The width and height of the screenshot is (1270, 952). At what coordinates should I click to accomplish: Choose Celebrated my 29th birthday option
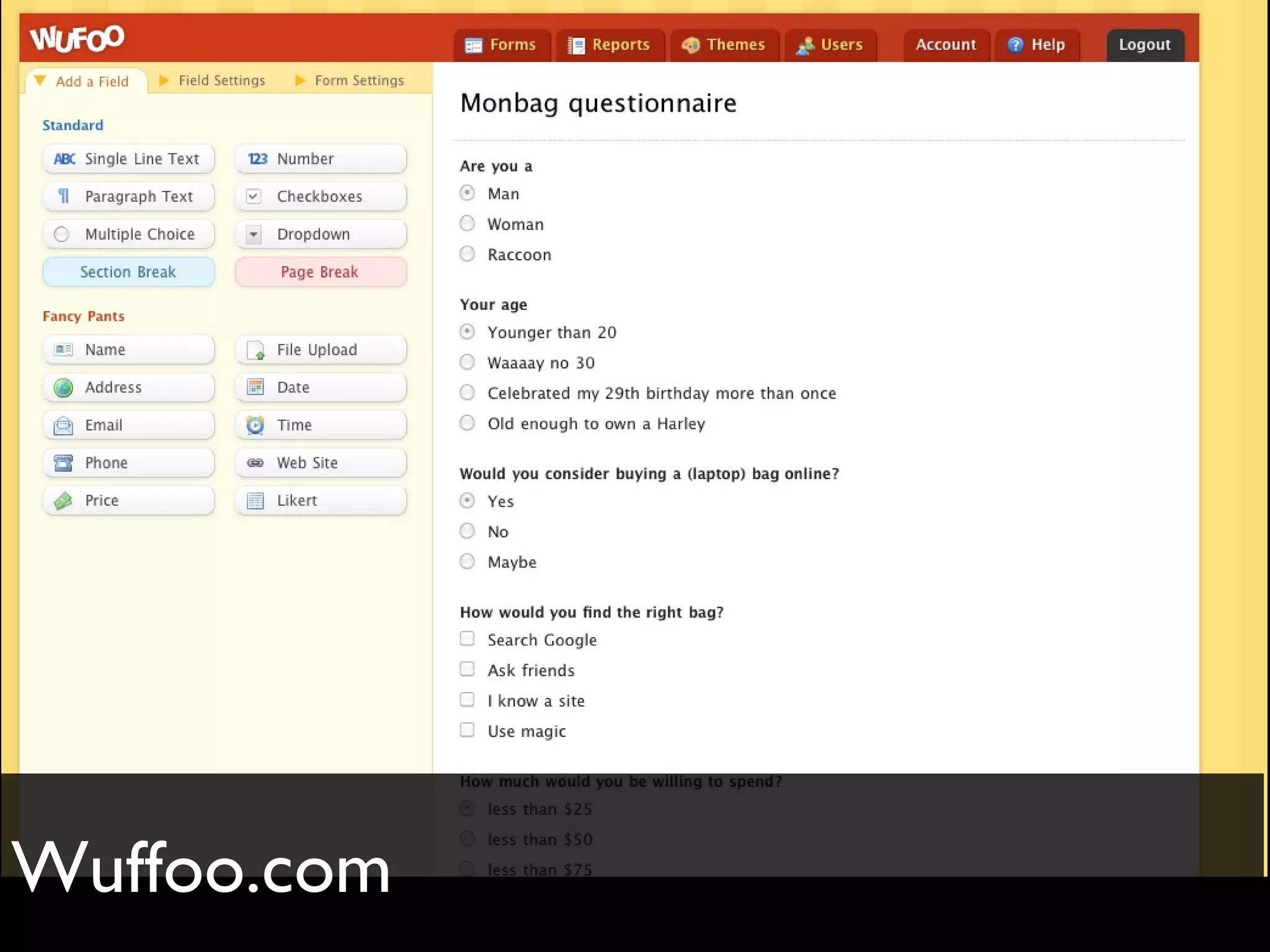tap(468, 392)
